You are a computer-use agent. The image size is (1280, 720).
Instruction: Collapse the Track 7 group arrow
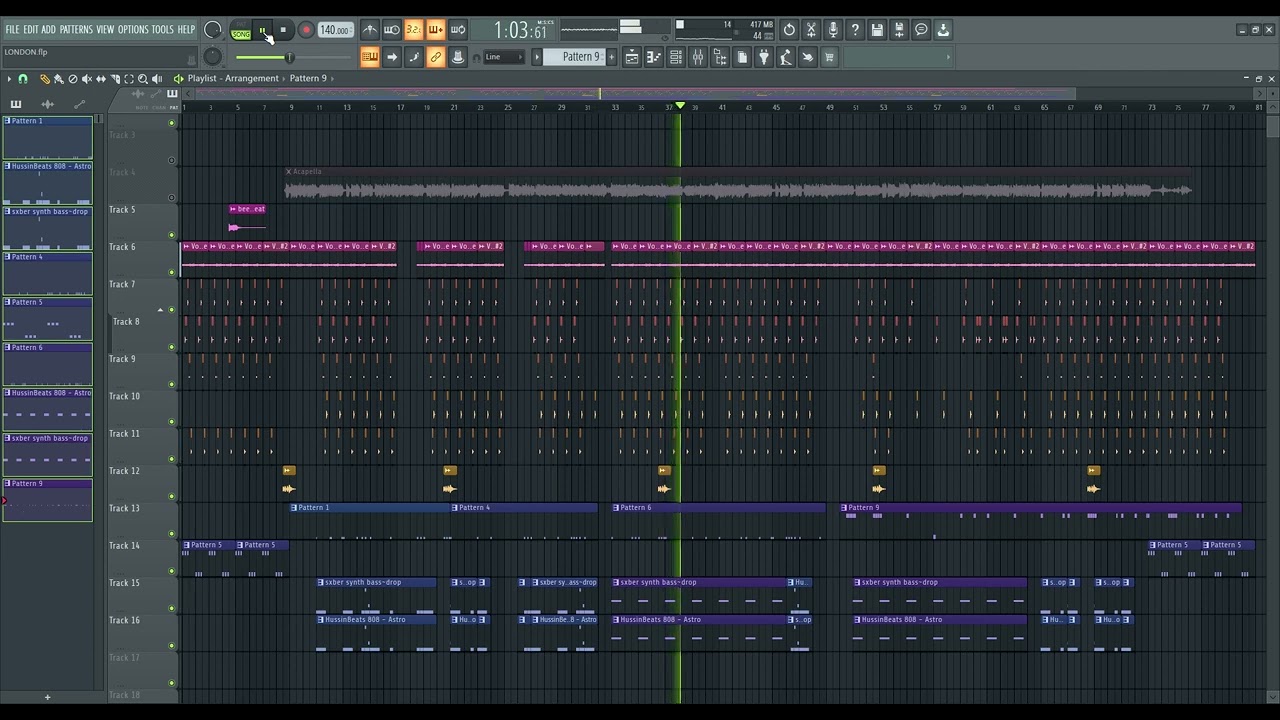[x=160, y=310]
